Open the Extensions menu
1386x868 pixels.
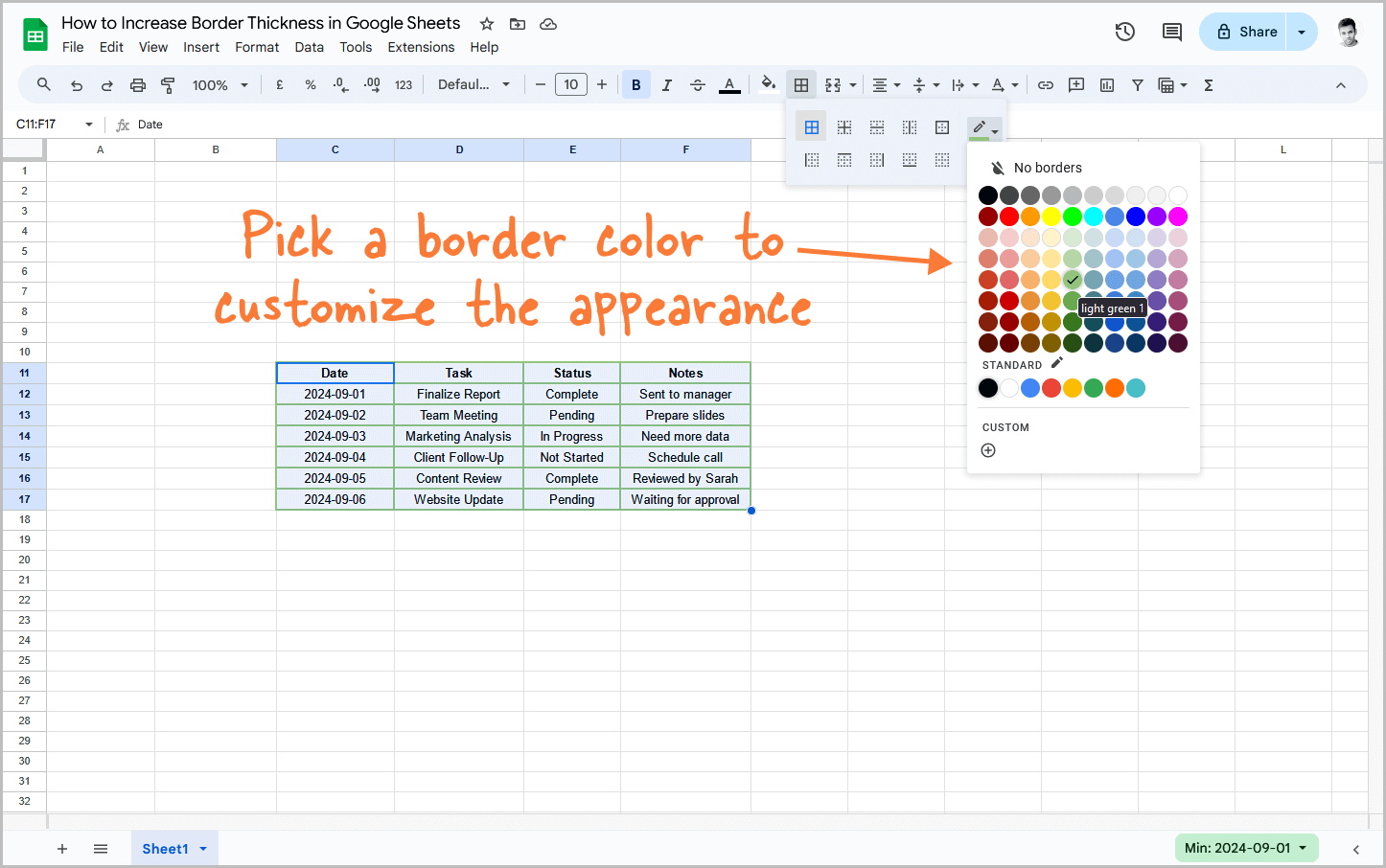click(x=421, y=47)
